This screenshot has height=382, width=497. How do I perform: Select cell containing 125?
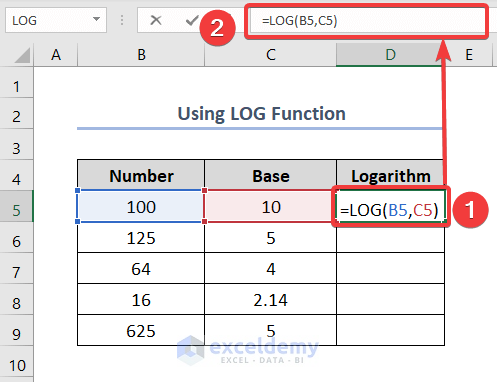pyautogui.click(x=141, y=237)
